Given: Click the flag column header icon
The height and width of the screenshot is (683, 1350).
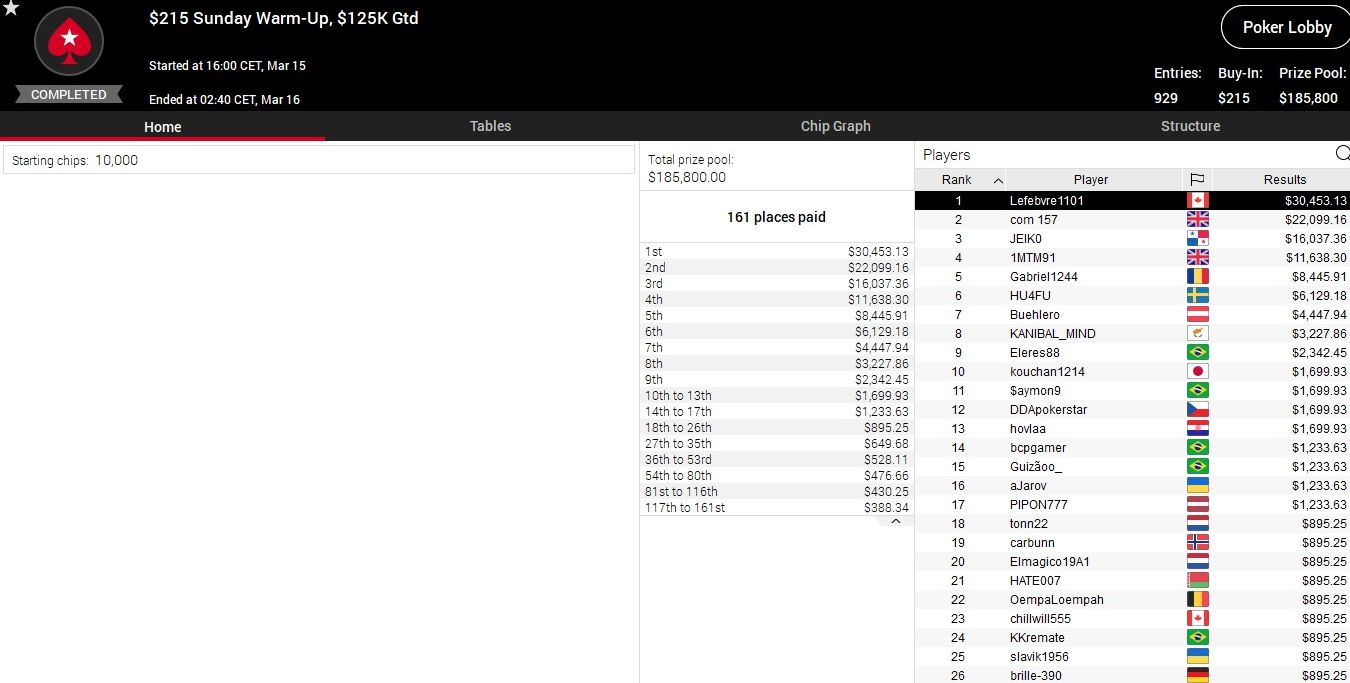Looking at the screenshot, I should [1197, 180].
